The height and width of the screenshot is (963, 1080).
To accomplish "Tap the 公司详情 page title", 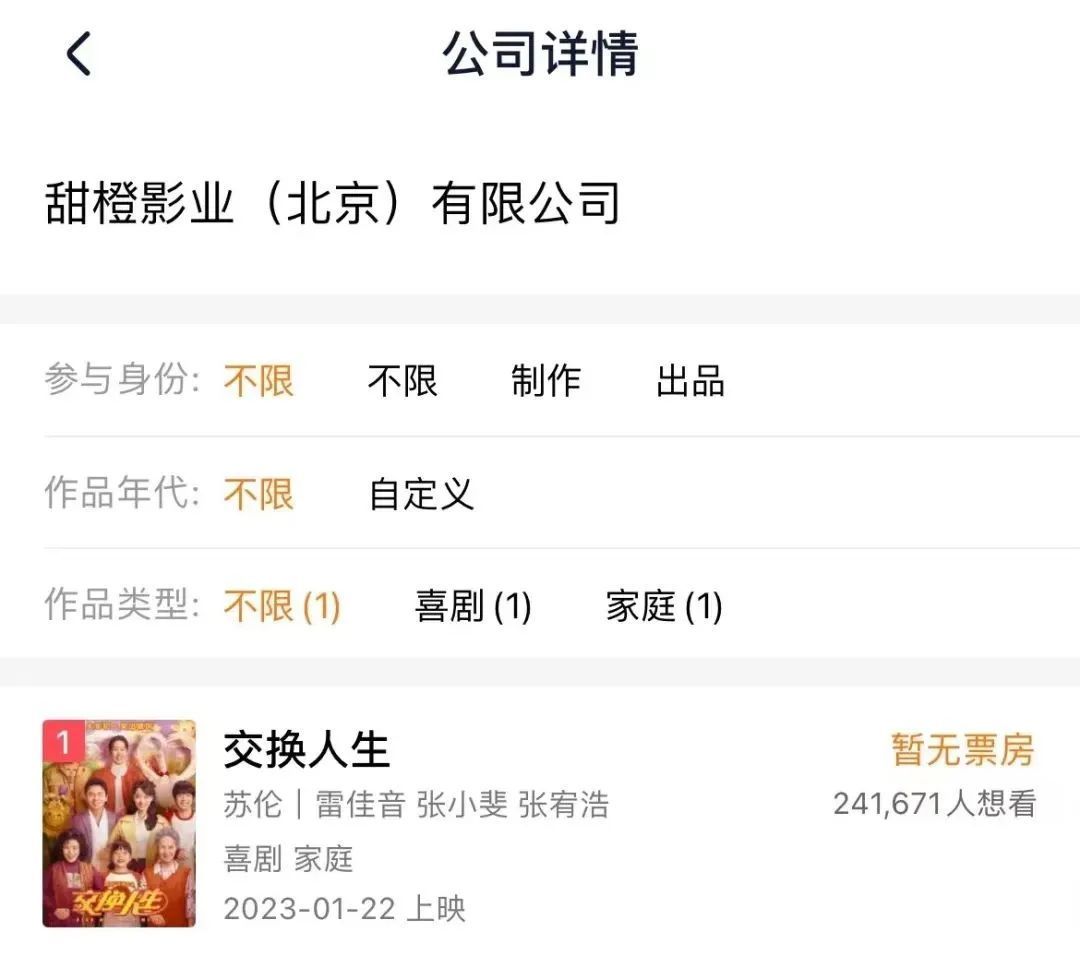I will pos(540,54).
